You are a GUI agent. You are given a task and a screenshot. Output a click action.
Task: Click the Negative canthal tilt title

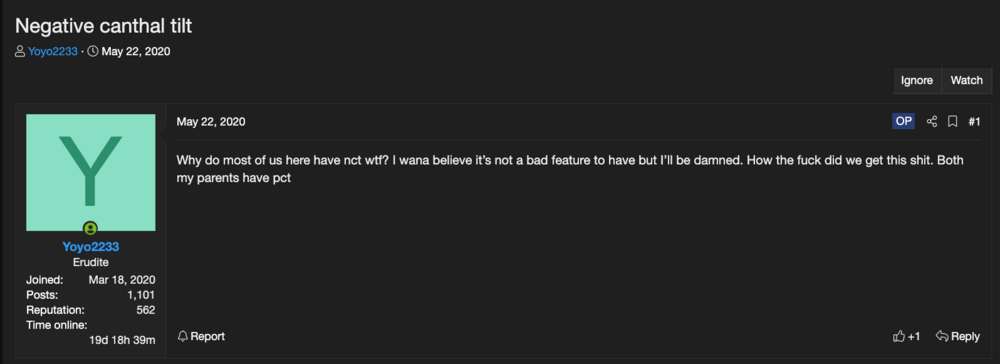[103, 26]
